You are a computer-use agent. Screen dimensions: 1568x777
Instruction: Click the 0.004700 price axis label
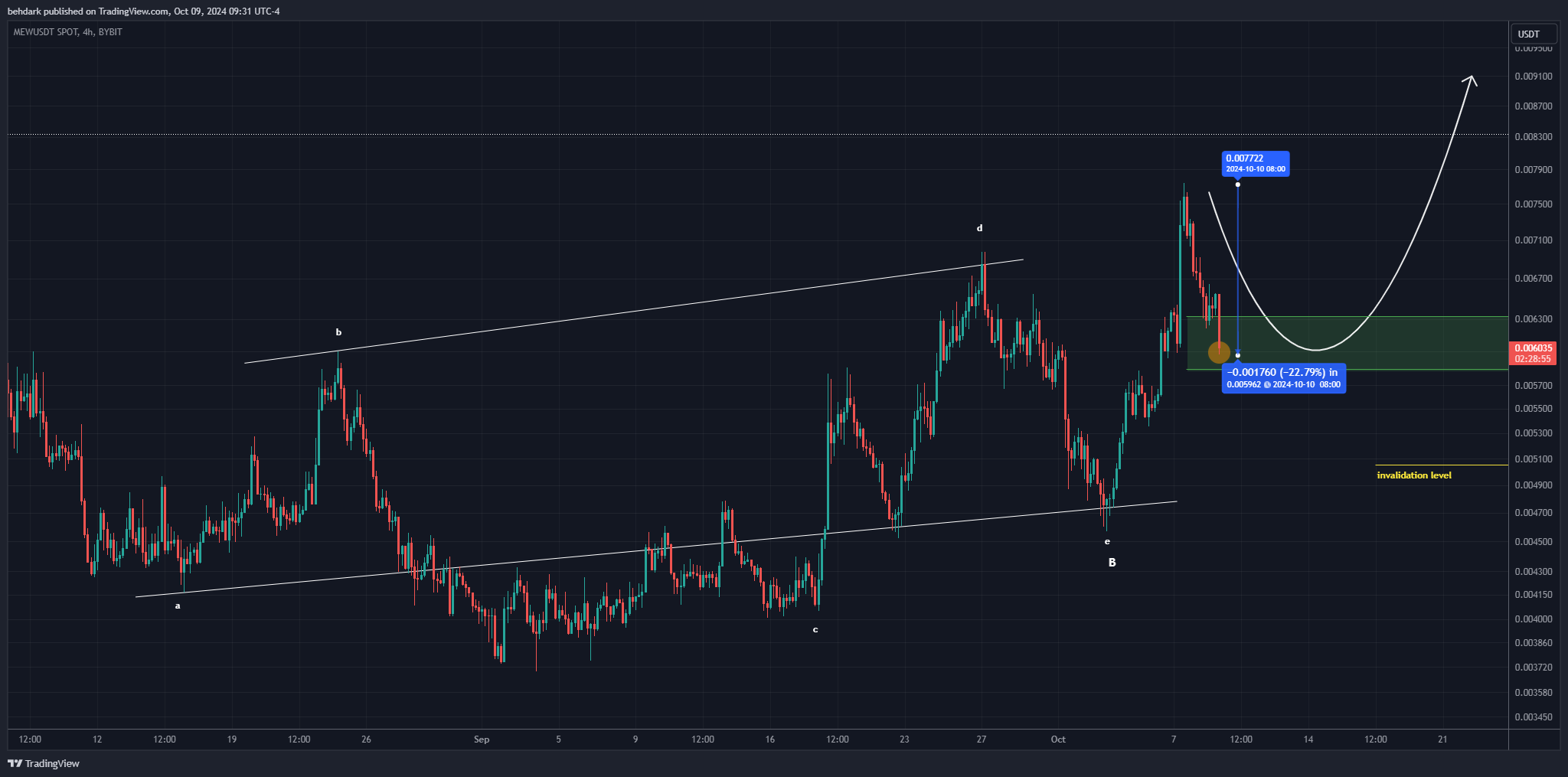coord(1534,512)
